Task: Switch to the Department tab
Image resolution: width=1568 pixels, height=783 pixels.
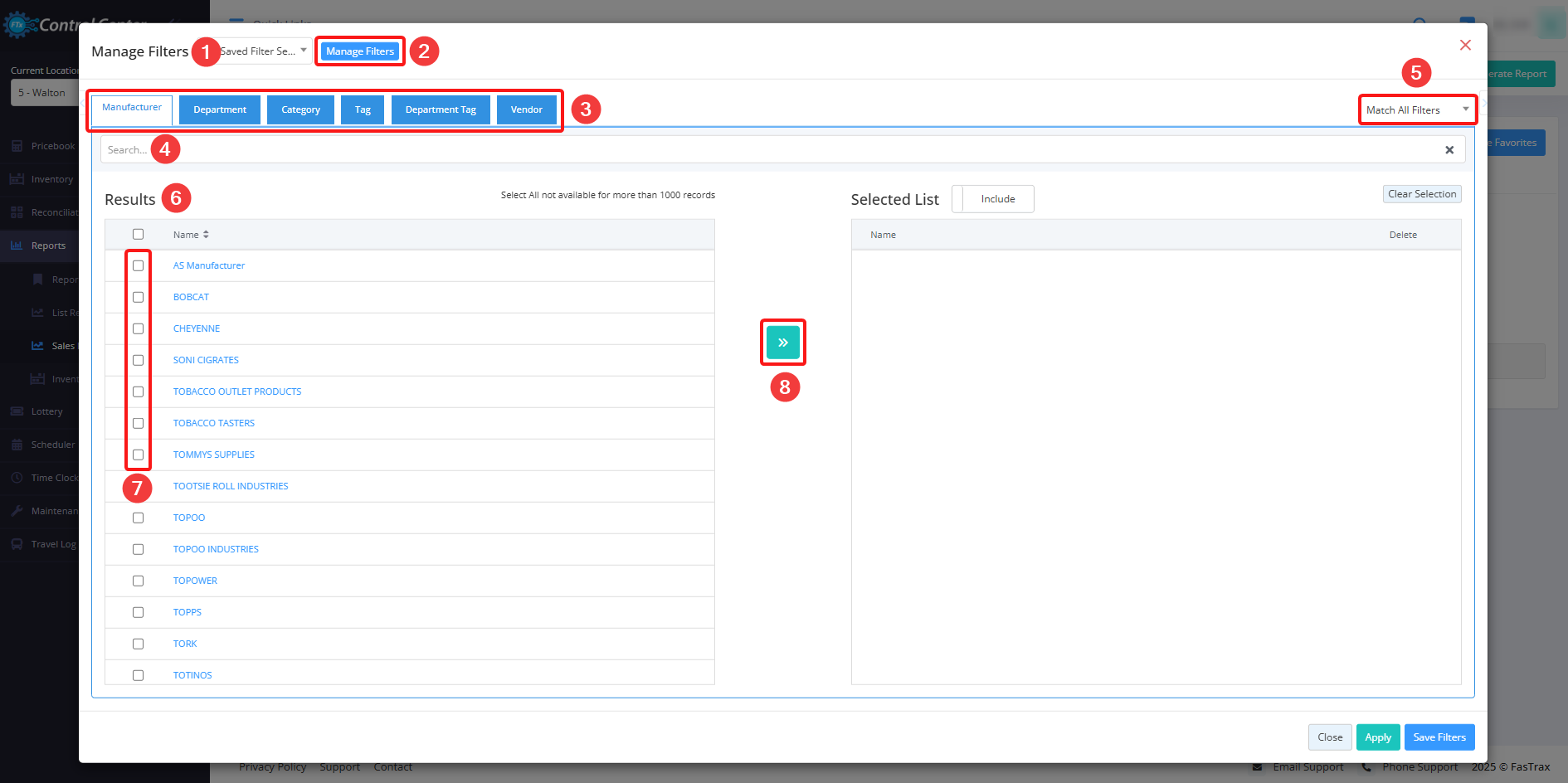Action: (220, 109)
